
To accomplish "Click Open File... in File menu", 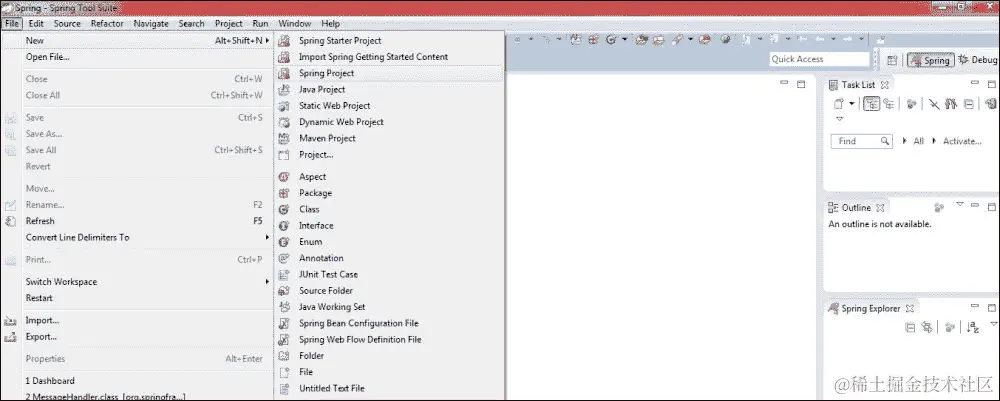I will (x=137, y=57).
